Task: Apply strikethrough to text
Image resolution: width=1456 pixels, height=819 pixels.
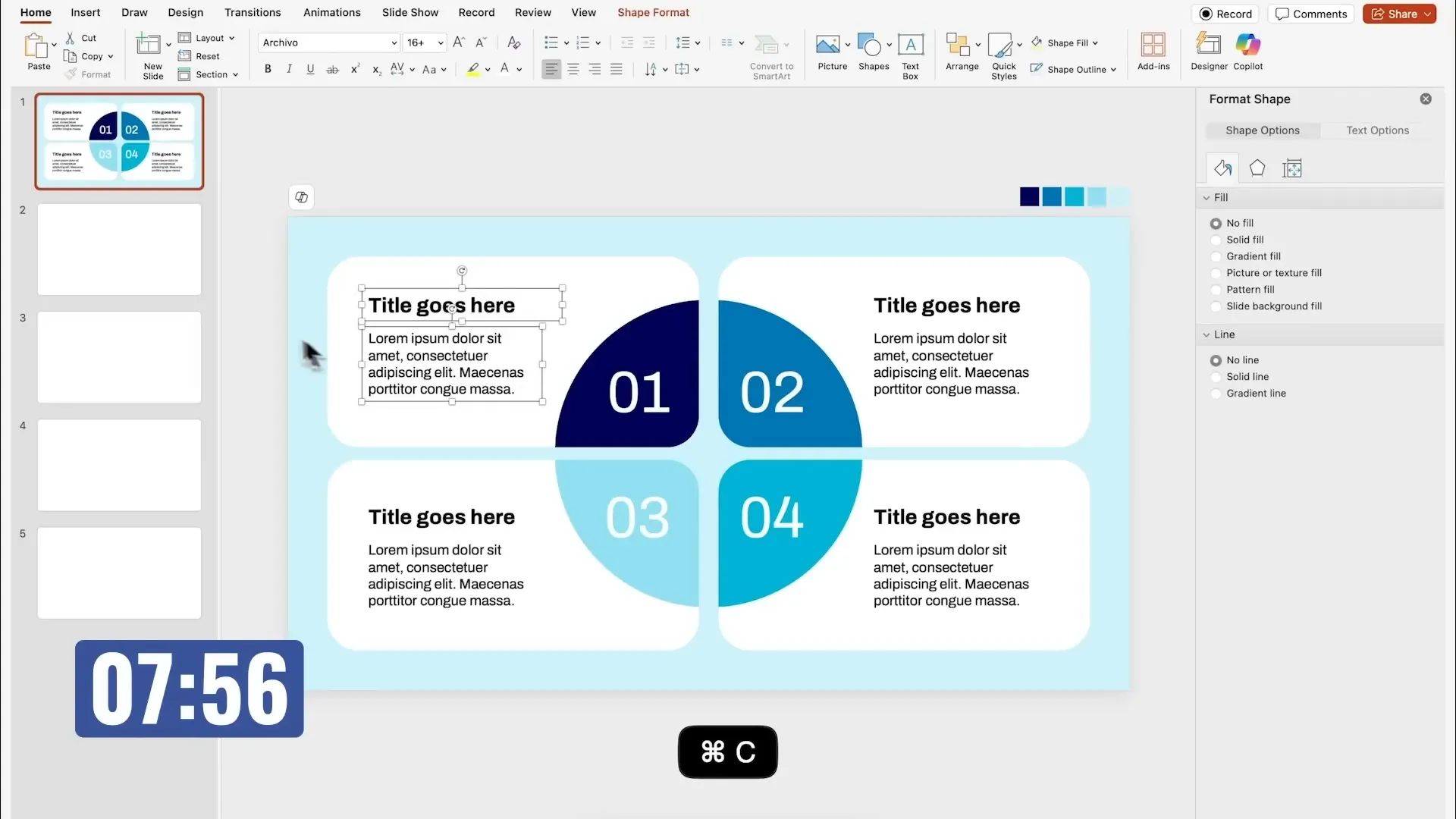Action: [x=332, y=69]
